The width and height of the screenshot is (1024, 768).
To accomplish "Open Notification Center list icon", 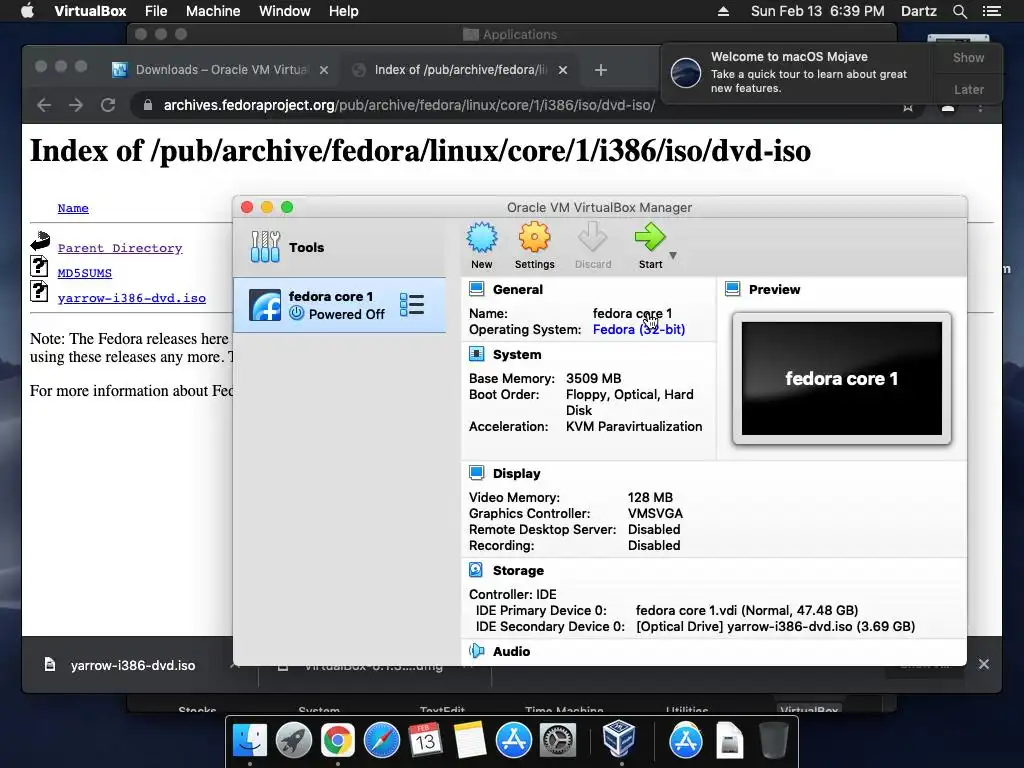I will [992, 11].
